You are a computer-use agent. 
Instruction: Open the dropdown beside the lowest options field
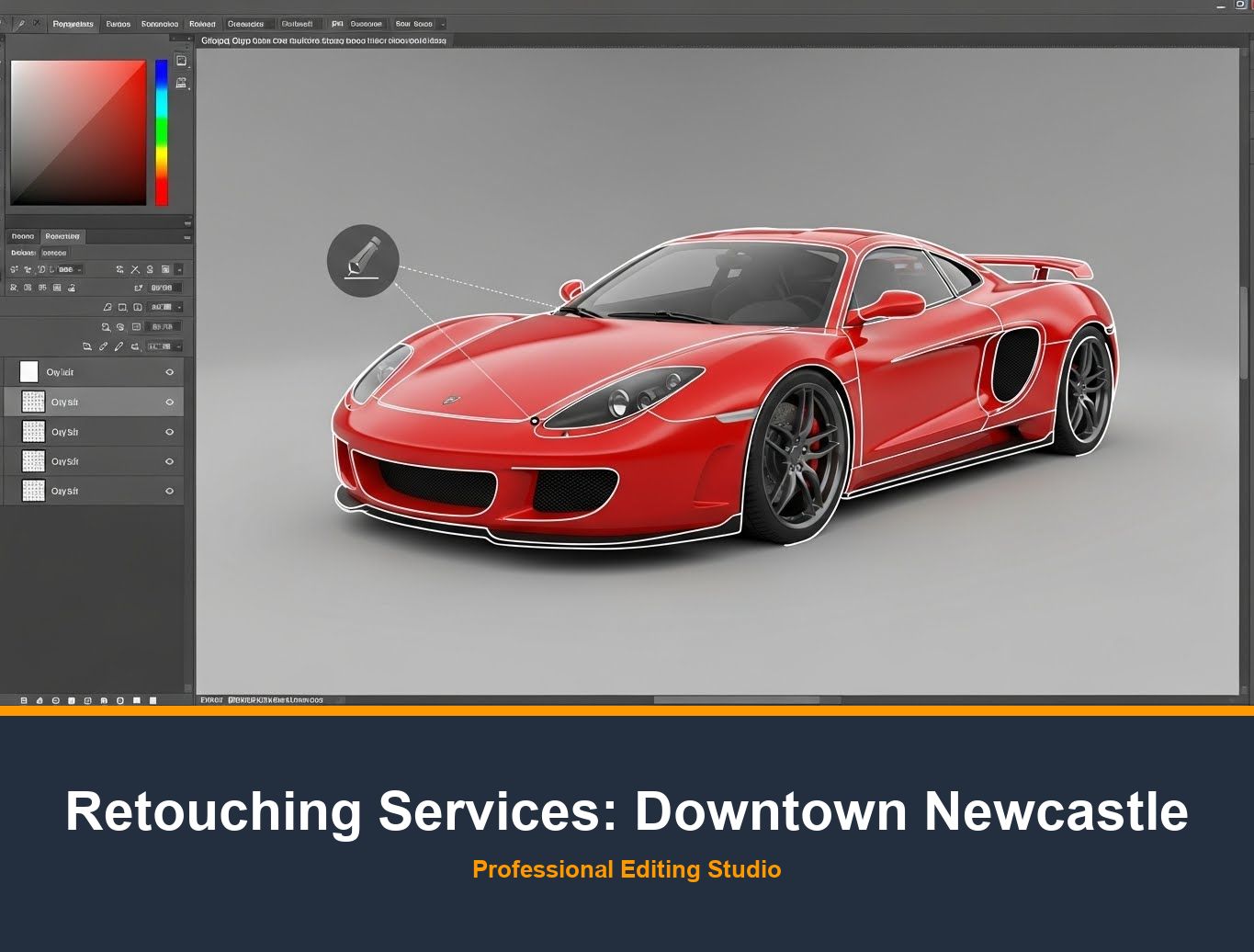point(177,346)
